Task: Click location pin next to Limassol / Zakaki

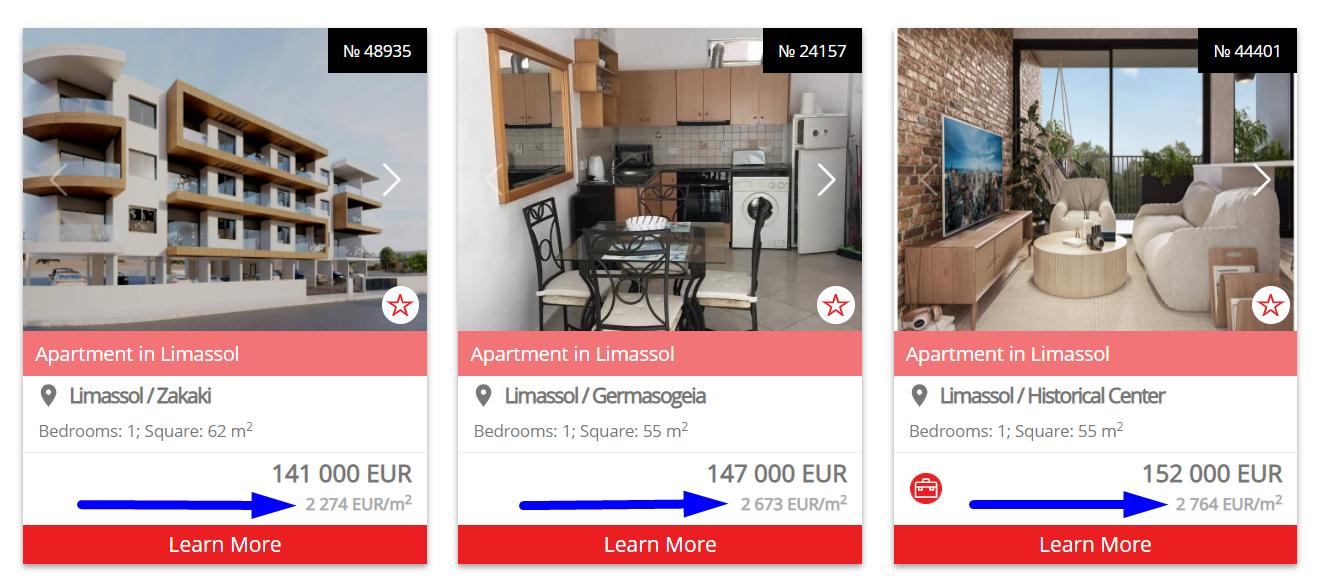Action: (48, 396)
